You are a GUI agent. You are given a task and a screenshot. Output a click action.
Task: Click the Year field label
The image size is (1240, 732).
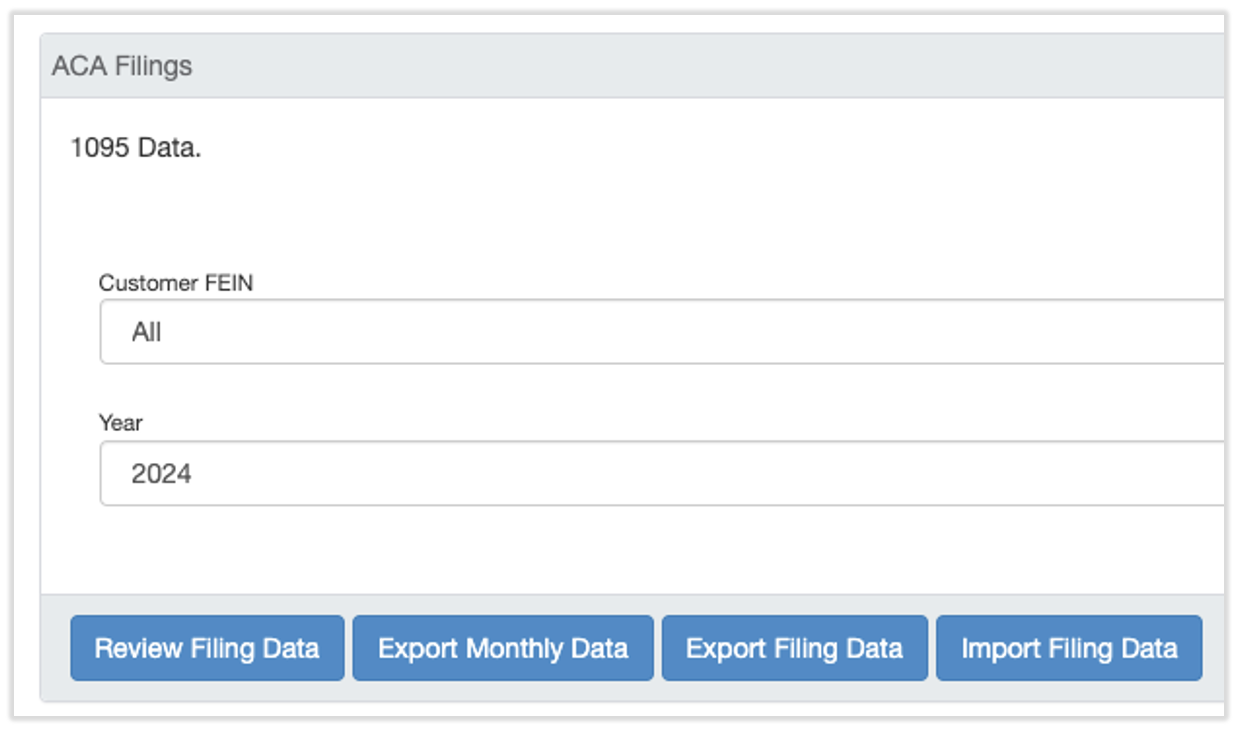click(120, 423)
